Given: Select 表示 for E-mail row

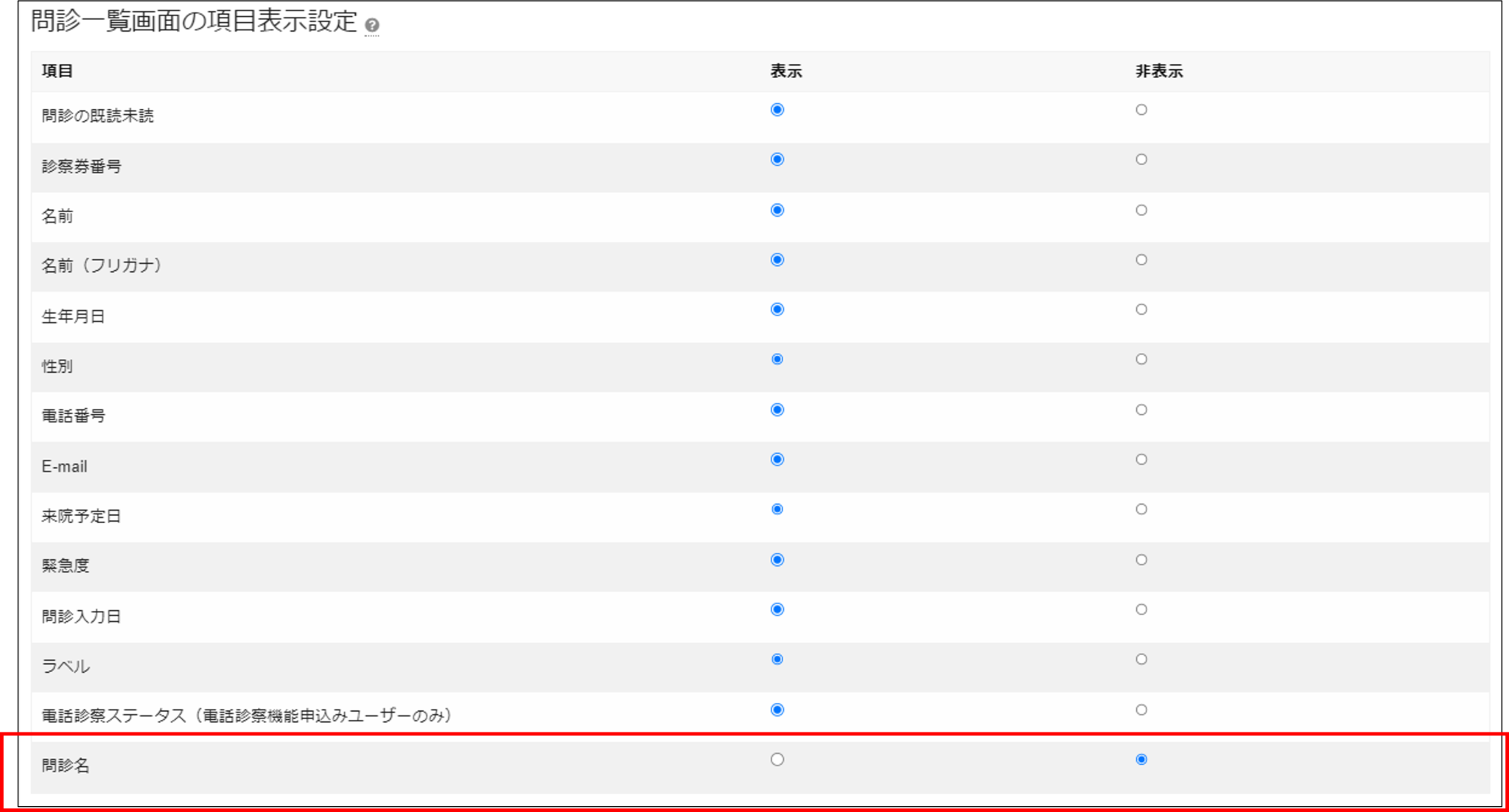Looking at the screenshot, I should (x=777, y=459).
